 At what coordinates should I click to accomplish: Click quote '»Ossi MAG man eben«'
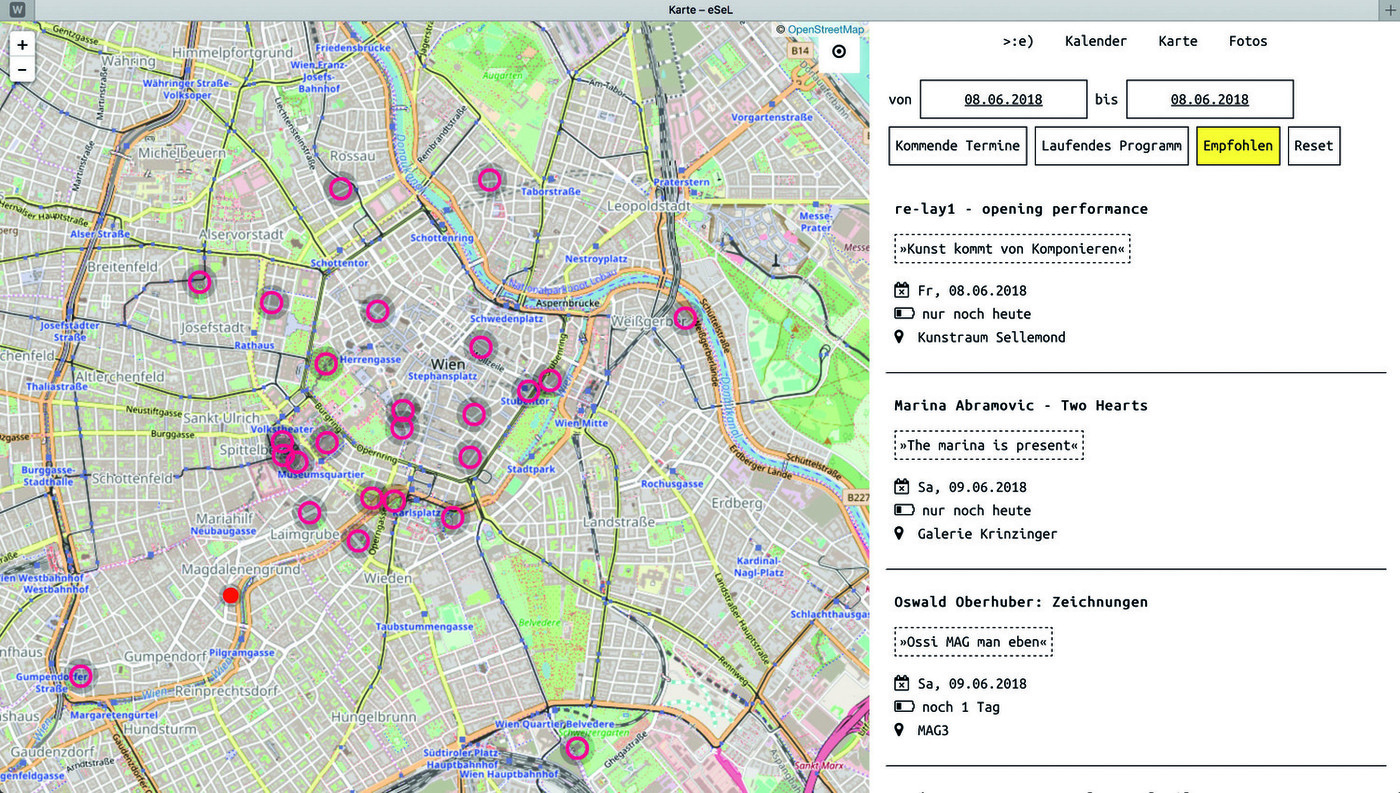pos(973,641)
